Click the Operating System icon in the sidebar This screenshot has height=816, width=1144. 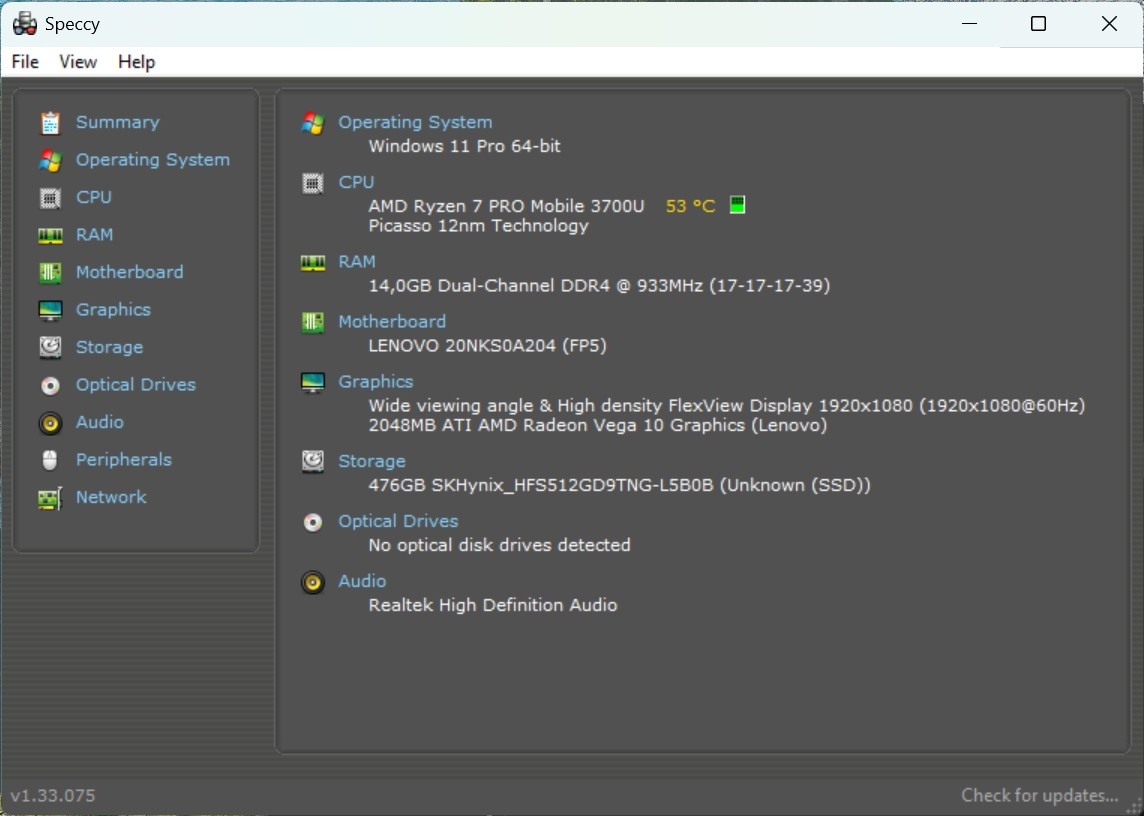click(x=51, y=160)
